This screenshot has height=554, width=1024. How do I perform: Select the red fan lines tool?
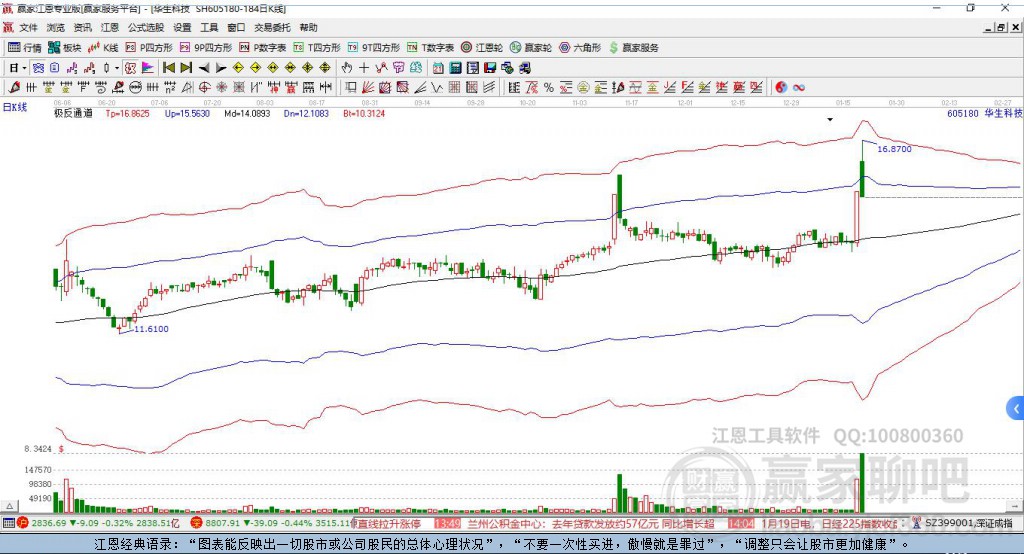[x=368, y=88]
